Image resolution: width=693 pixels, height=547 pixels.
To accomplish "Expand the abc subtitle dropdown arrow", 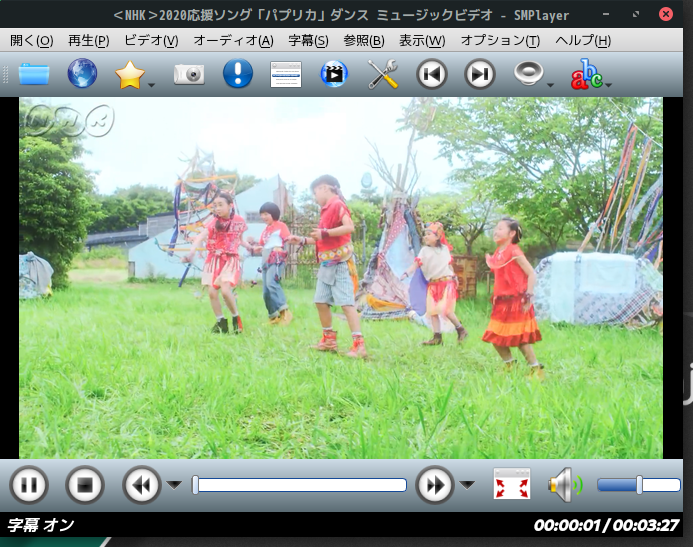I will point(609,84).
